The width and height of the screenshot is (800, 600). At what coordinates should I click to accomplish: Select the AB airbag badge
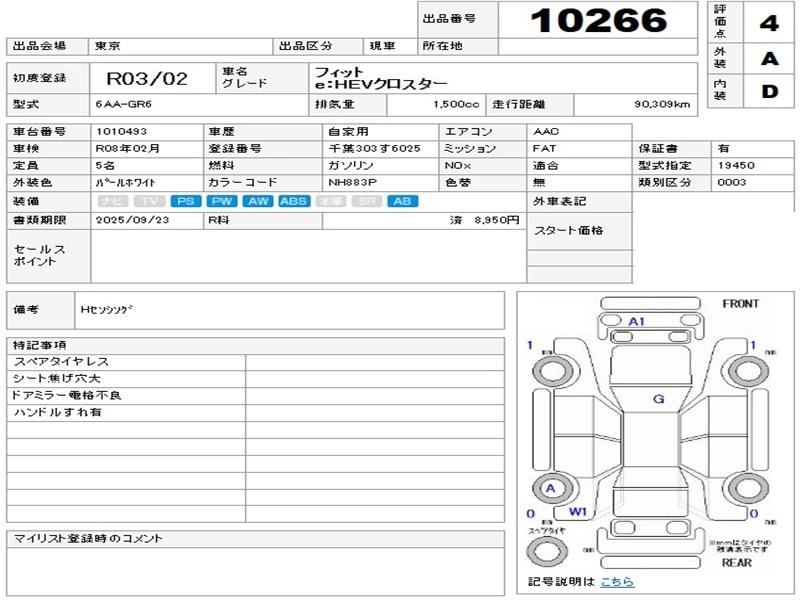tap(403, 201)
